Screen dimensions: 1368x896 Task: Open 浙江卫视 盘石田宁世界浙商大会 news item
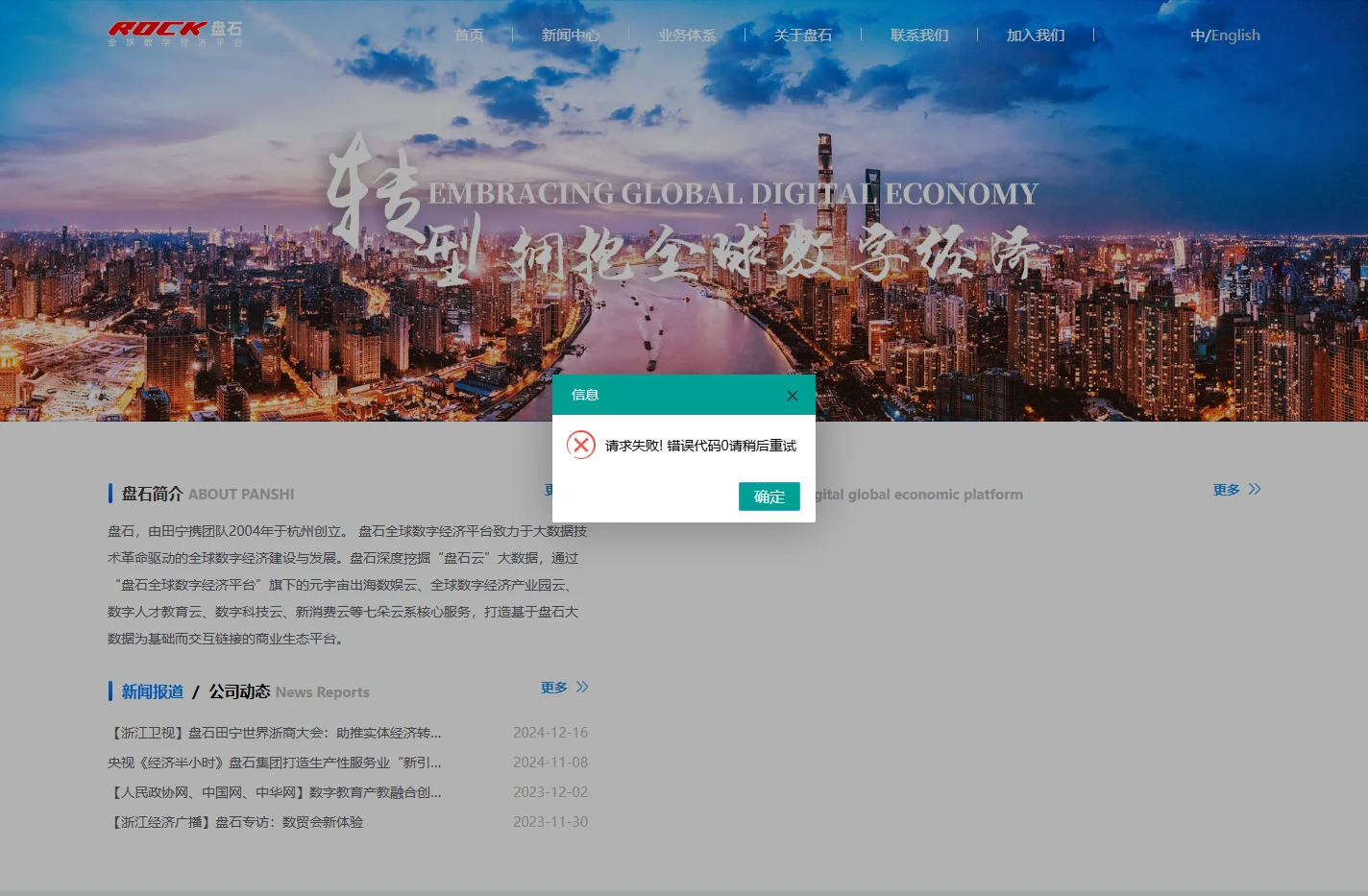275,733
